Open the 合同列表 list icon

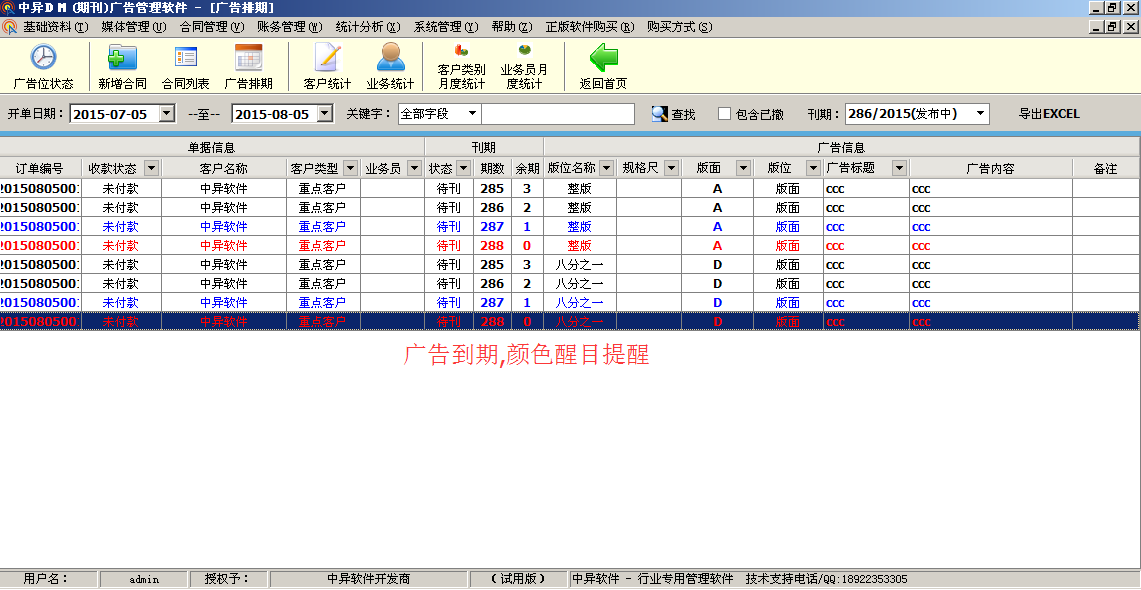(x=186, y=58)
